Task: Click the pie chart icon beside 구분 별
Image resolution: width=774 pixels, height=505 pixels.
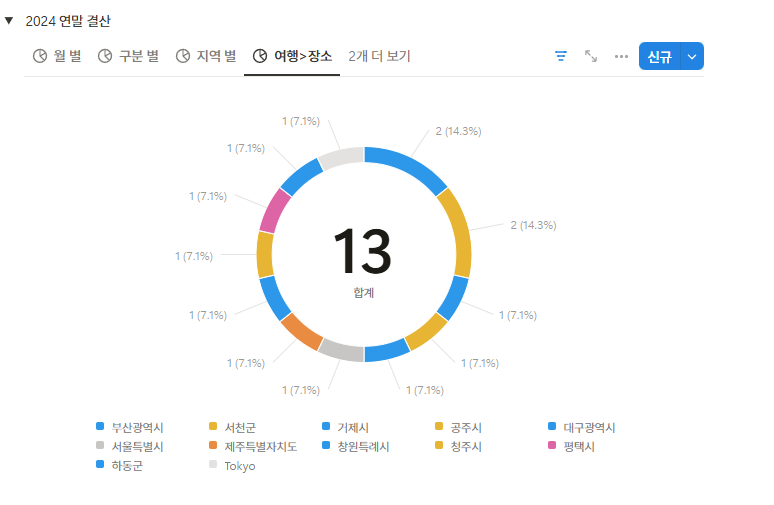Action: click(x=105, y=56)
